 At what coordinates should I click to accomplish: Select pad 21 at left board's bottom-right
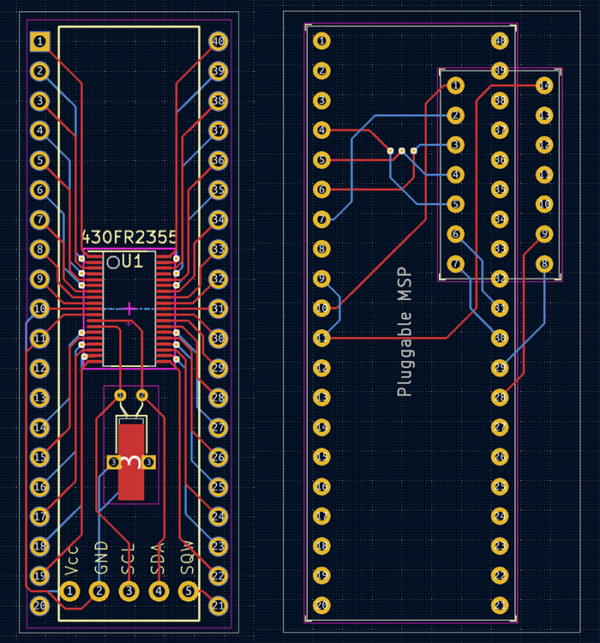(218, 606)
